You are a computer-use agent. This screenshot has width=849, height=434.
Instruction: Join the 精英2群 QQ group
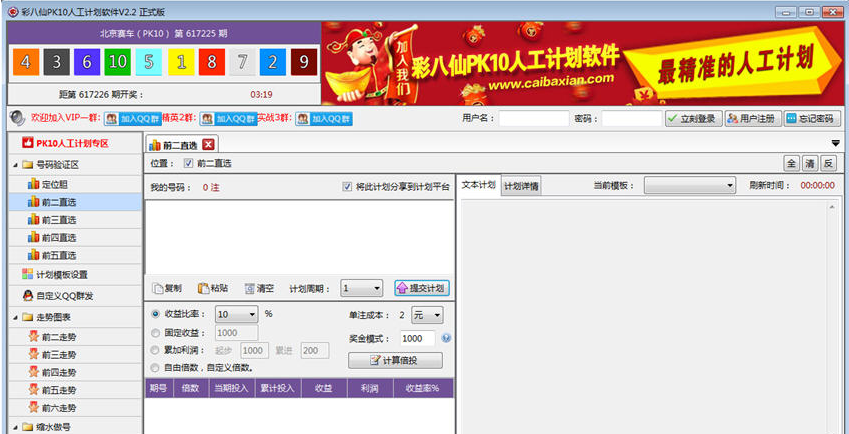[228, 119]
